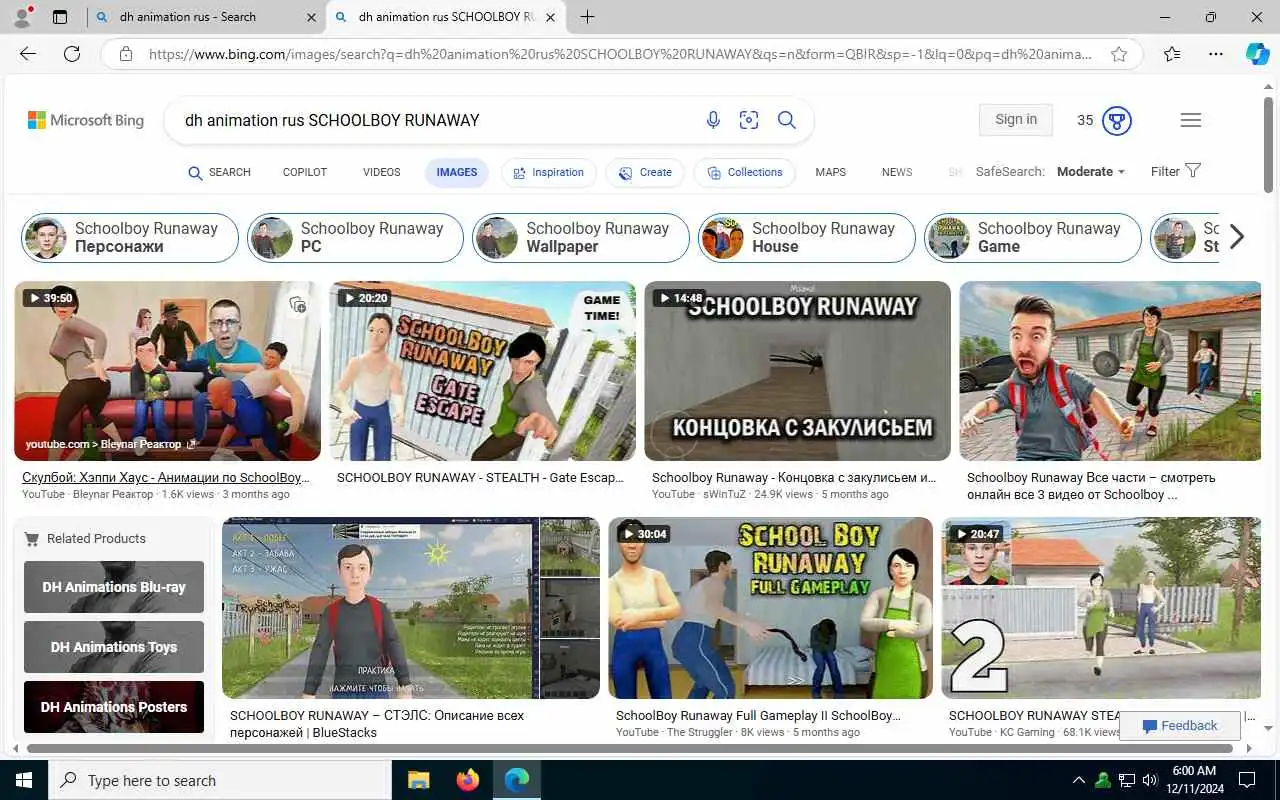Select the IMAGES tab
Image resolution: width=1280 pixels, height=800 pixels.
coord(457,172)
